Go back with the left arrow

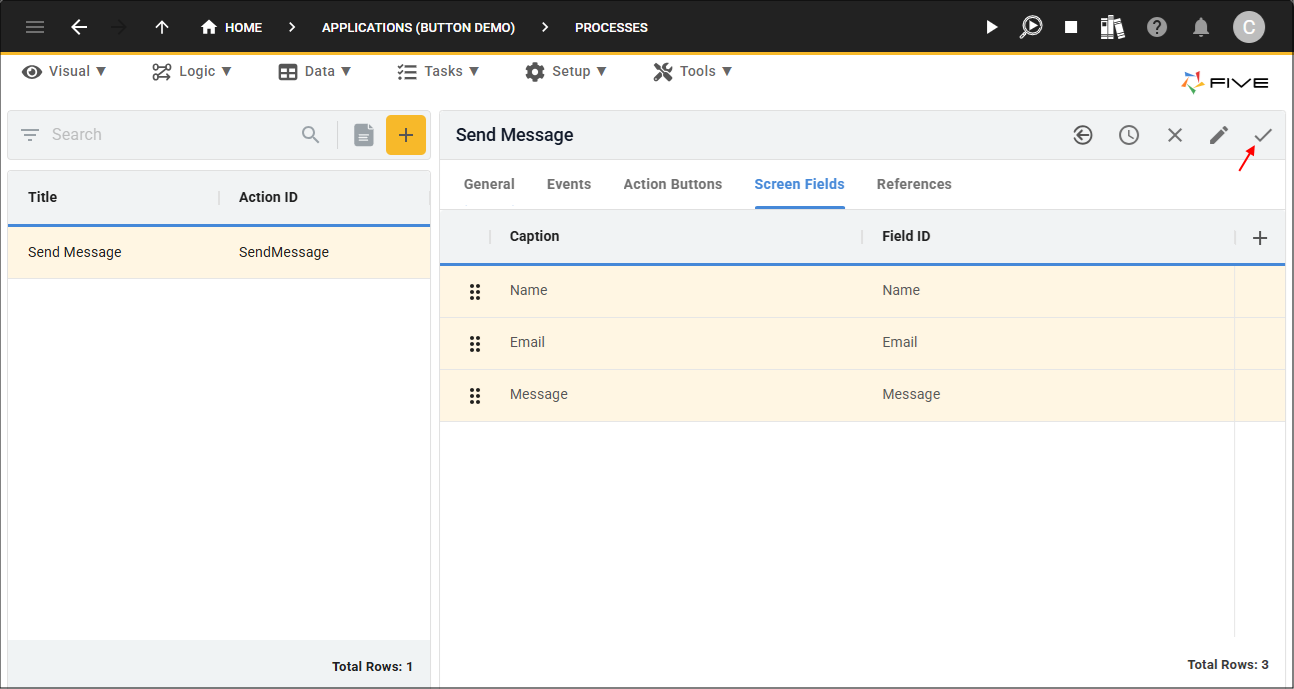coord(79,27)
